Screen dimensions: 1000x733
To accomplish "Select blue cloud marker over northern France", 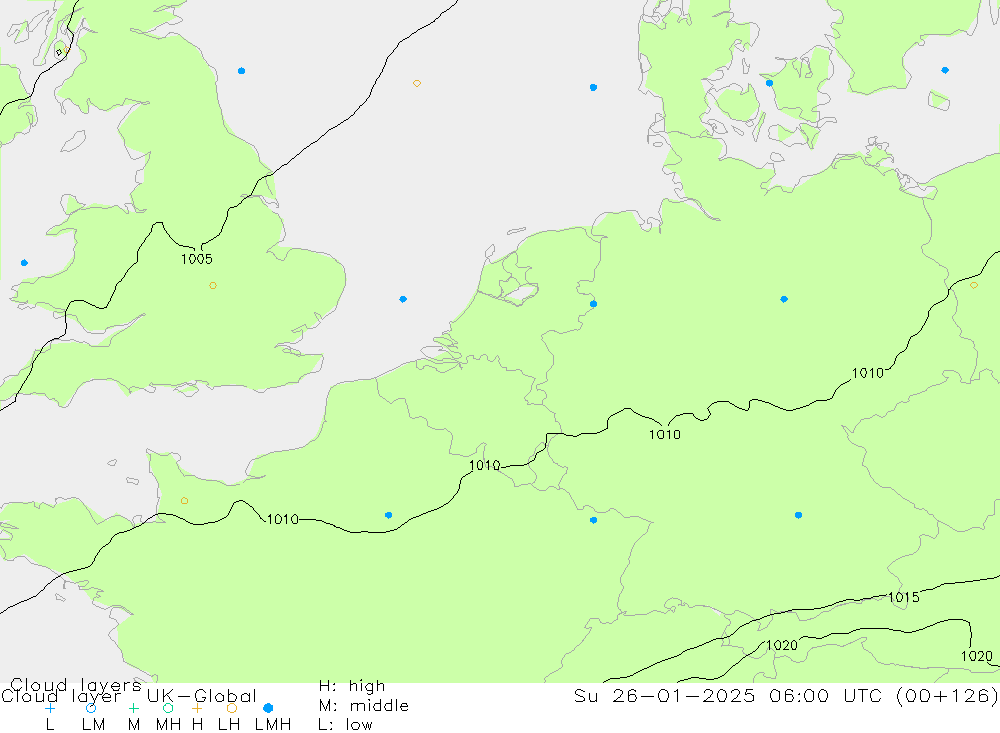I will (x=388, y=515).
